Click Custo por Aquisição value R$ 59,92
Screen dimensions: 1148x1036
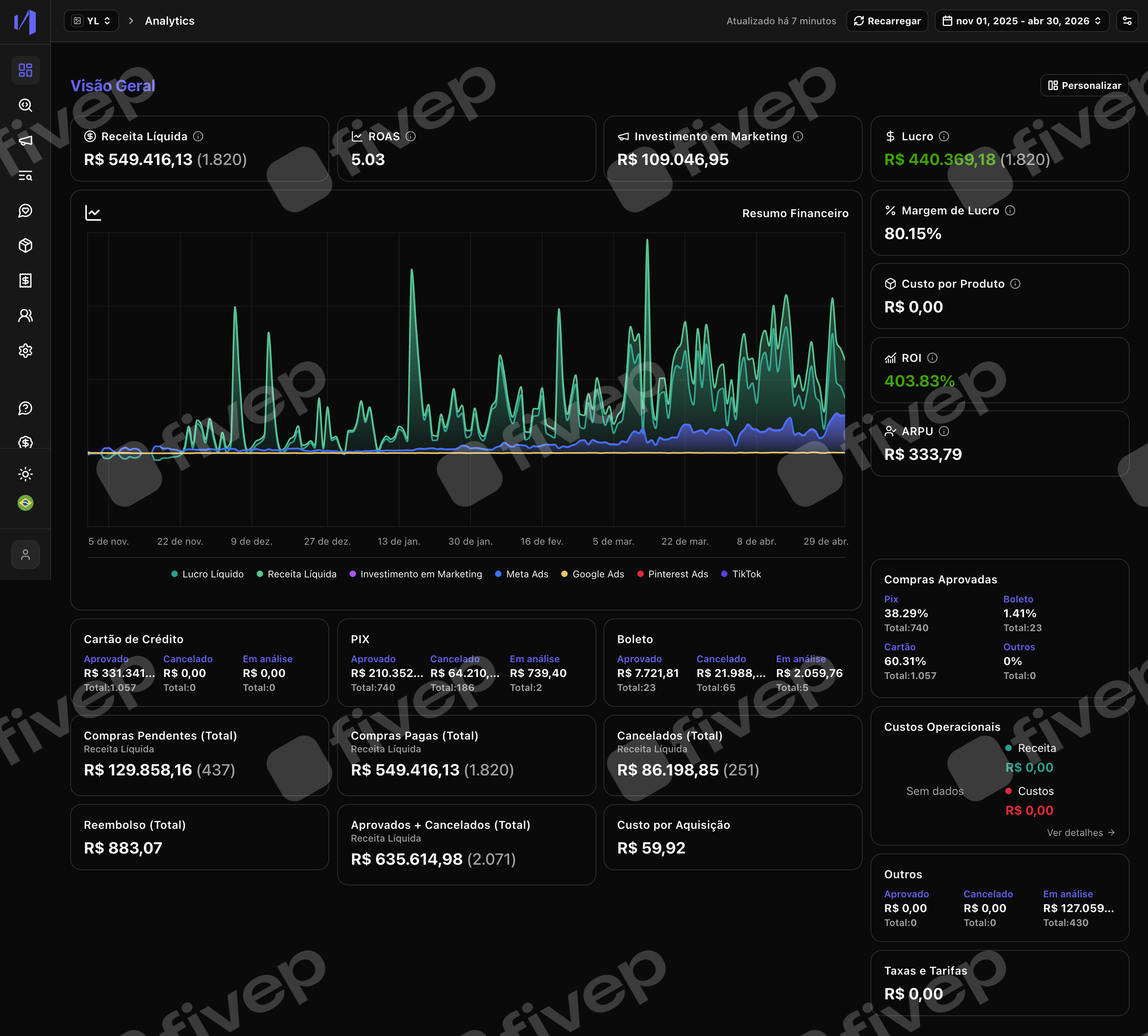pos(651,848)
